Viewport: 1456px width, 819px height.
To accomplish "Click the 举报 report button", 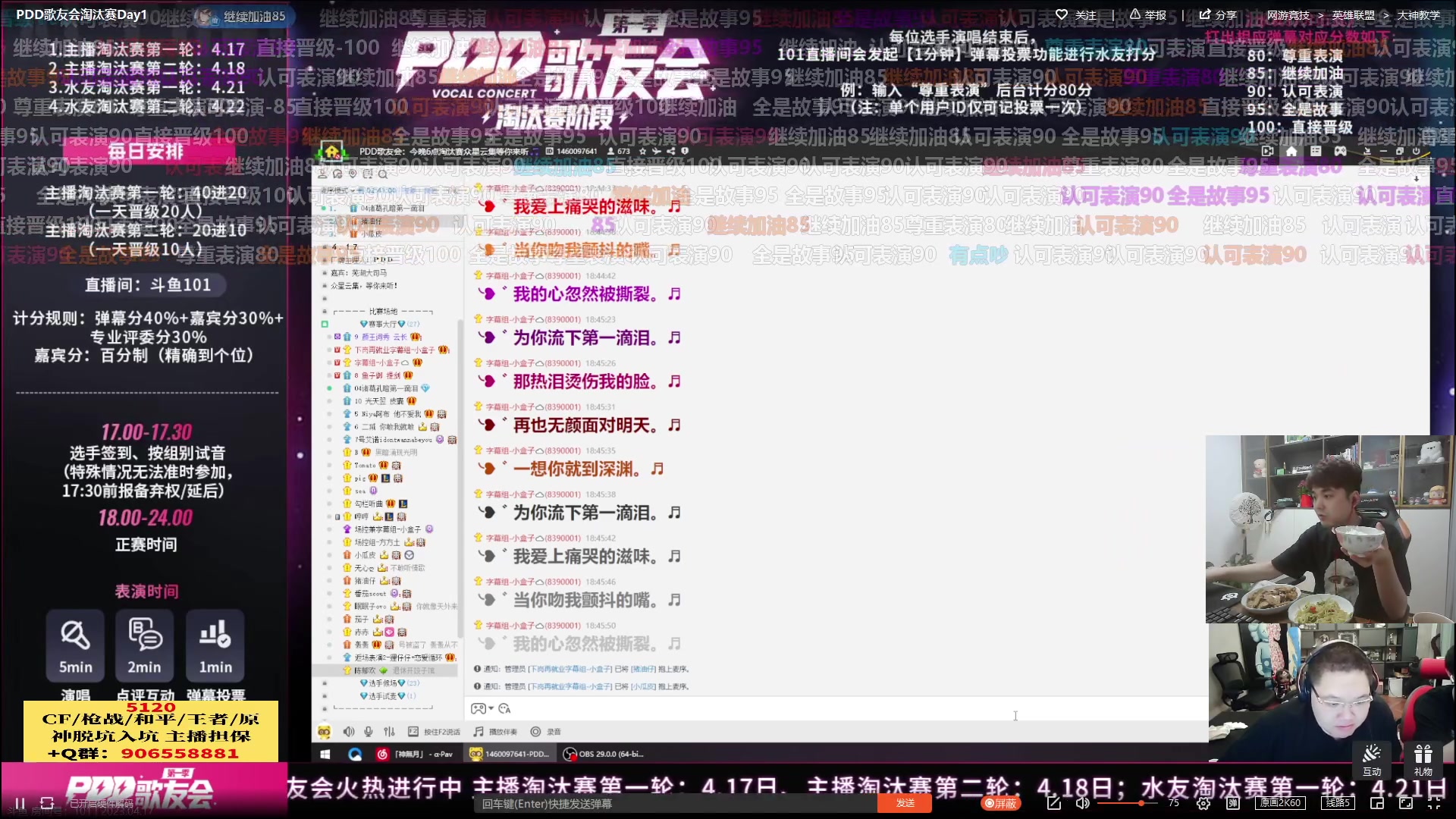I will click(x=1147, y=14).
